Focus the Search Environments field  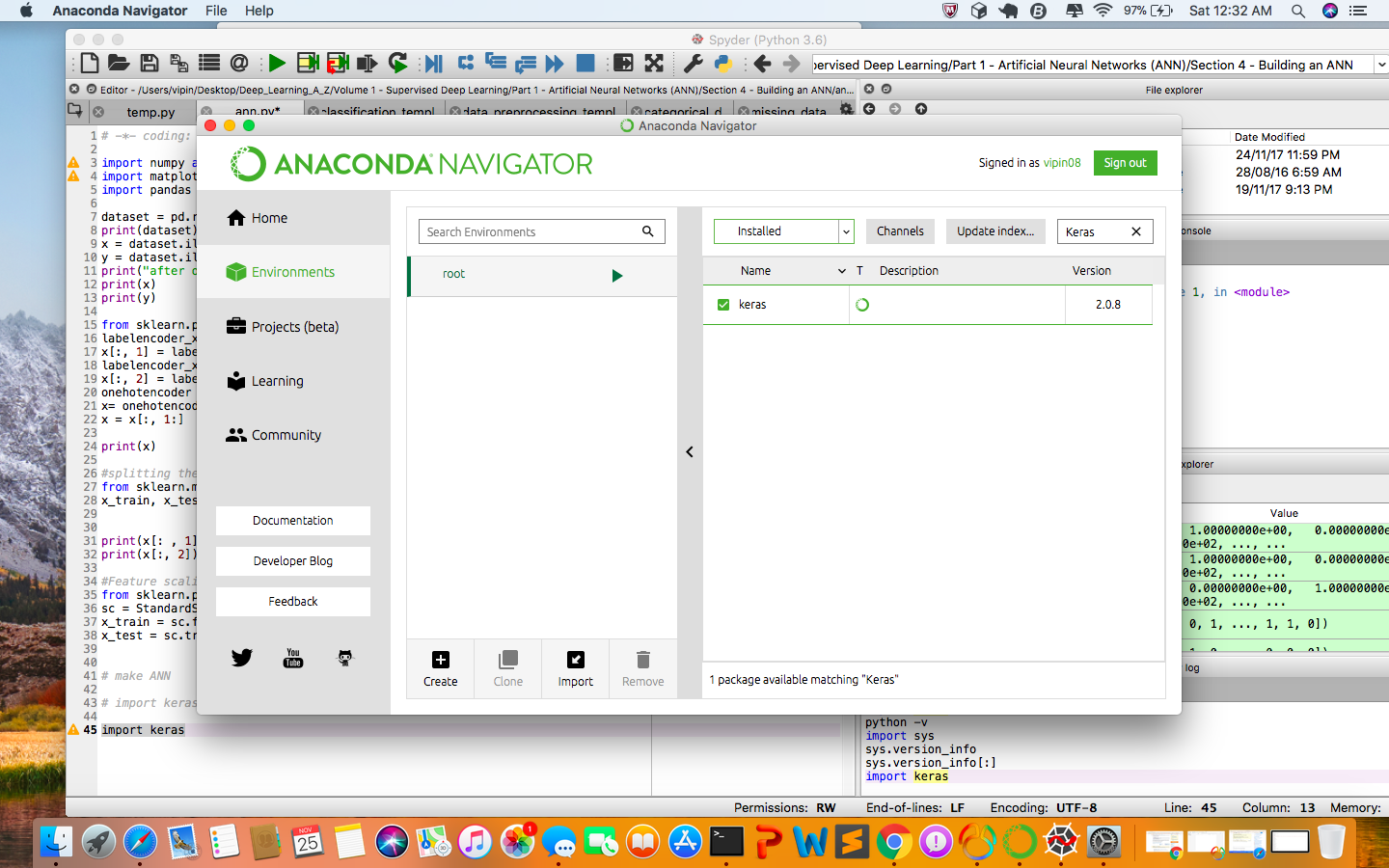point(541,231)
